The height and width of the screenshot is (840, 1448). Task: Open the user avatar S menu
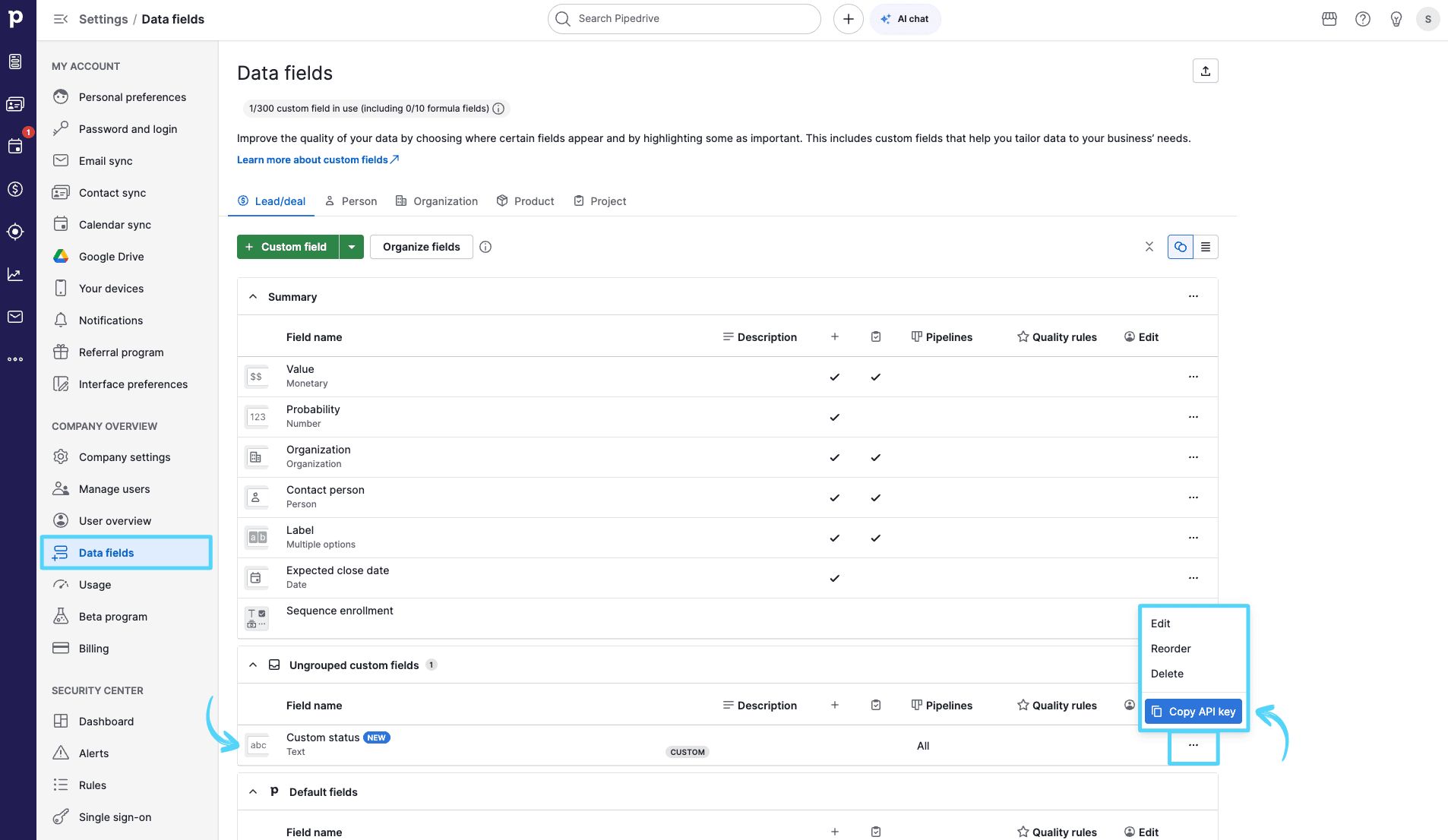point(1428,19)
